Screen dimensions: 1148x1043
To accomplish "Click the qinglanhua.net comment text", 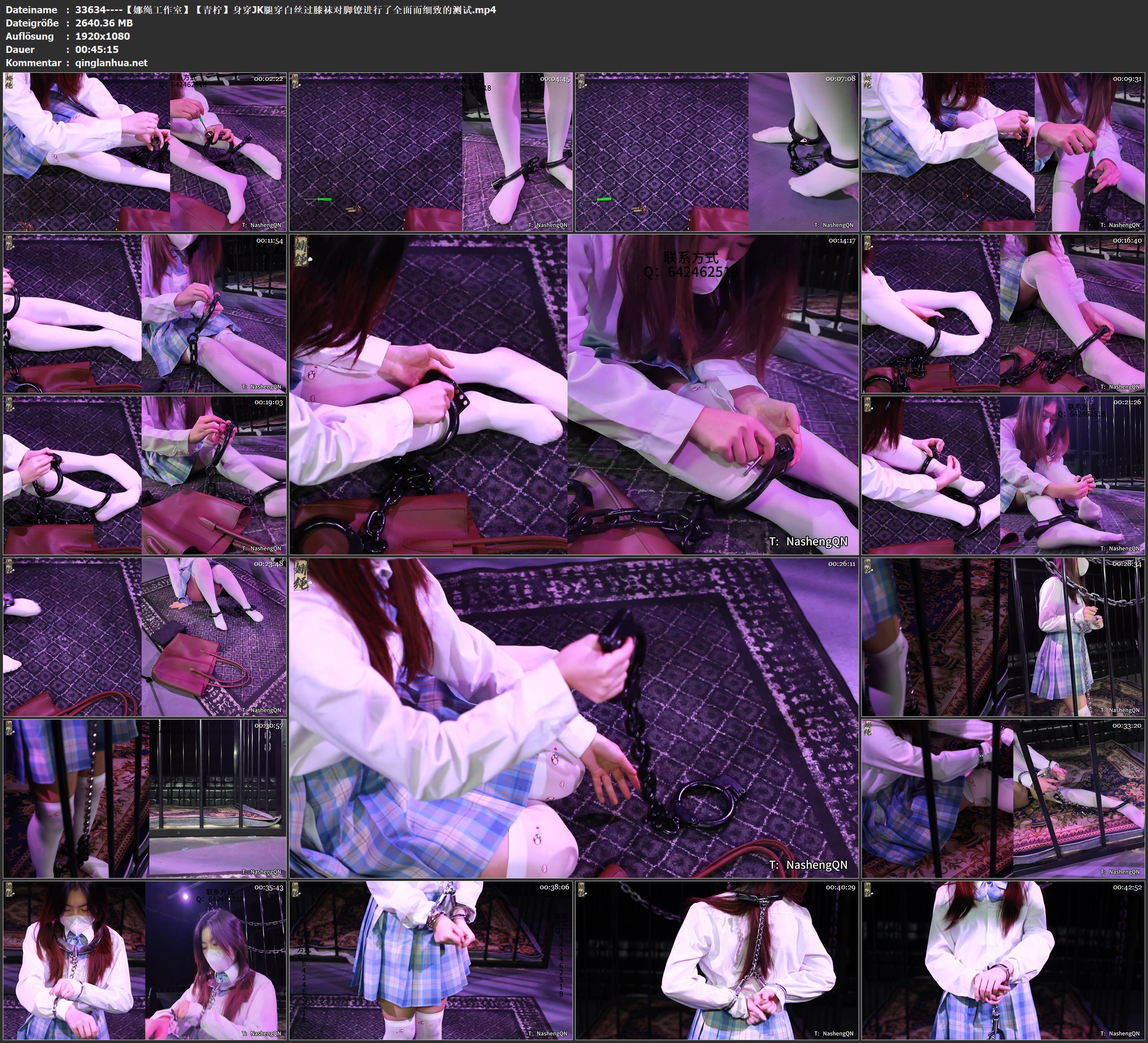I will point(112,62).
